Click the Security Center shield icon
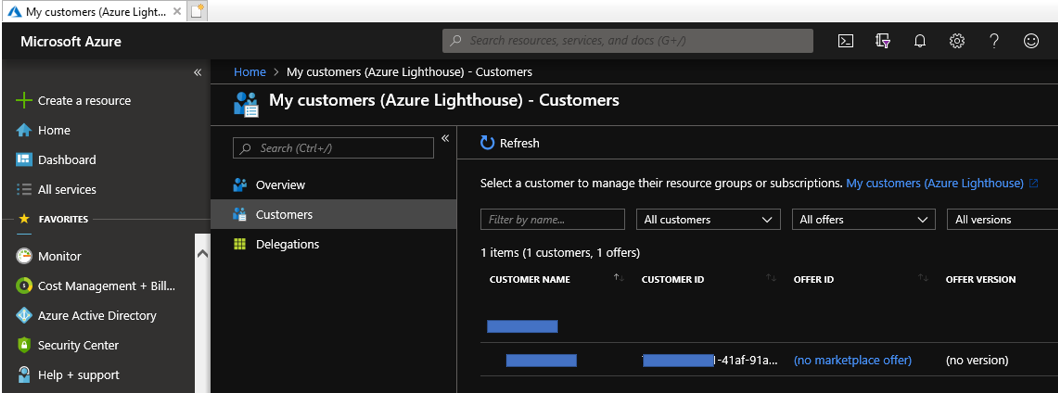1058x393 pixels. [x=24, y=346]
